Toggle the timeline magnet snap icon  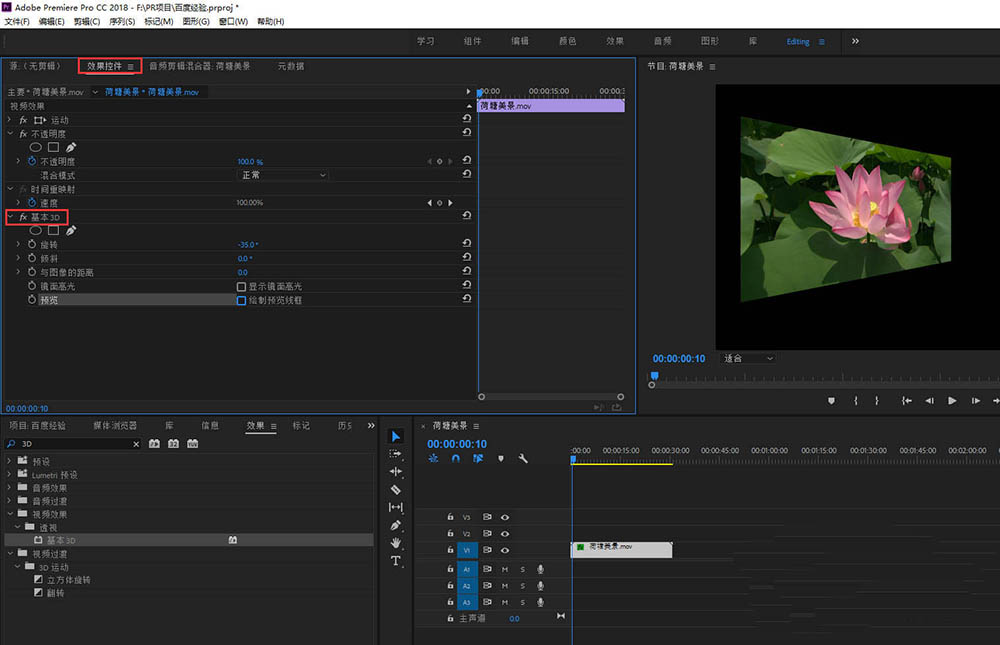[x=455, y=459]
